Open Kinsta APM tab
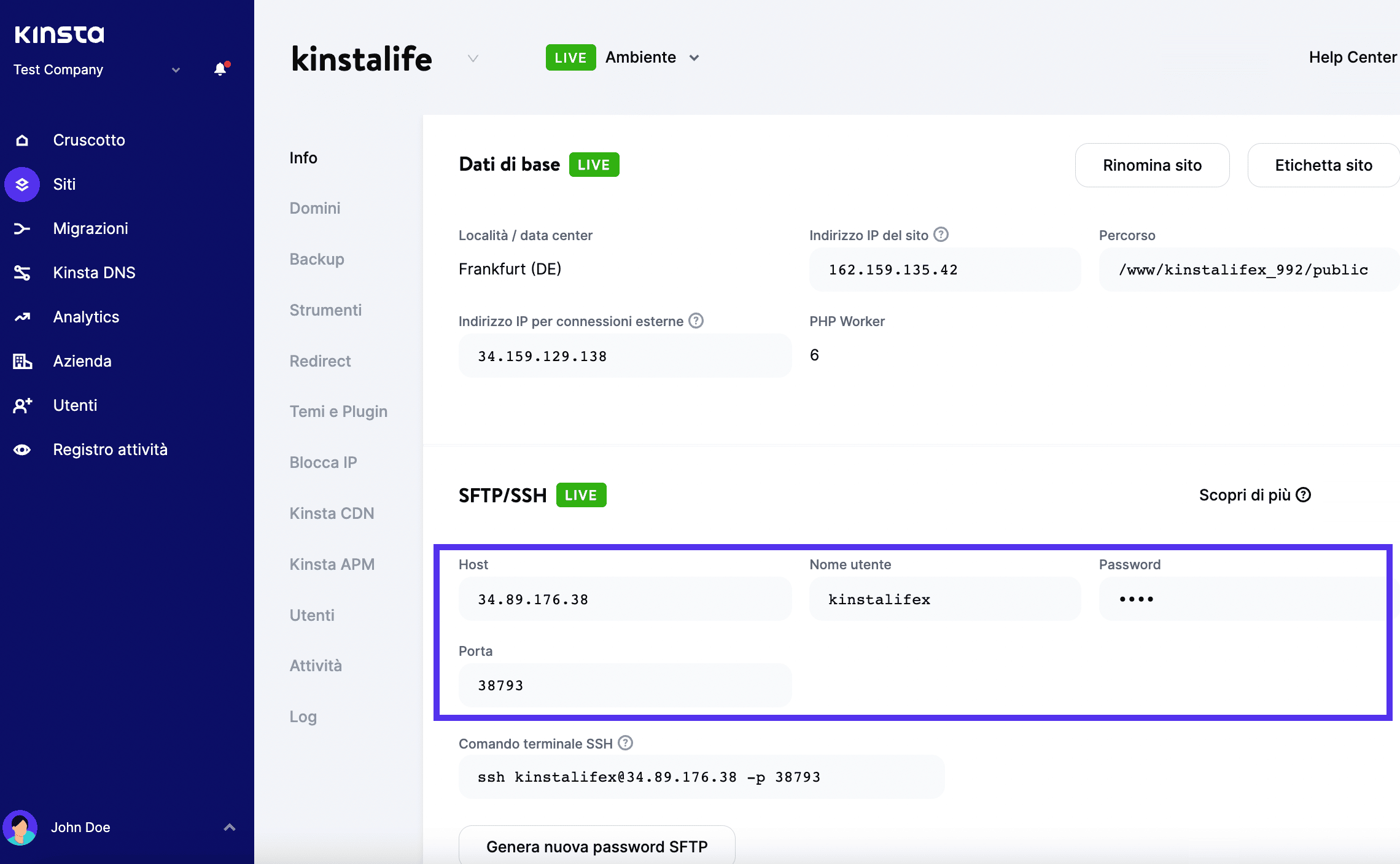Viewport: 1400px width, 864px height. pos(332,564)
